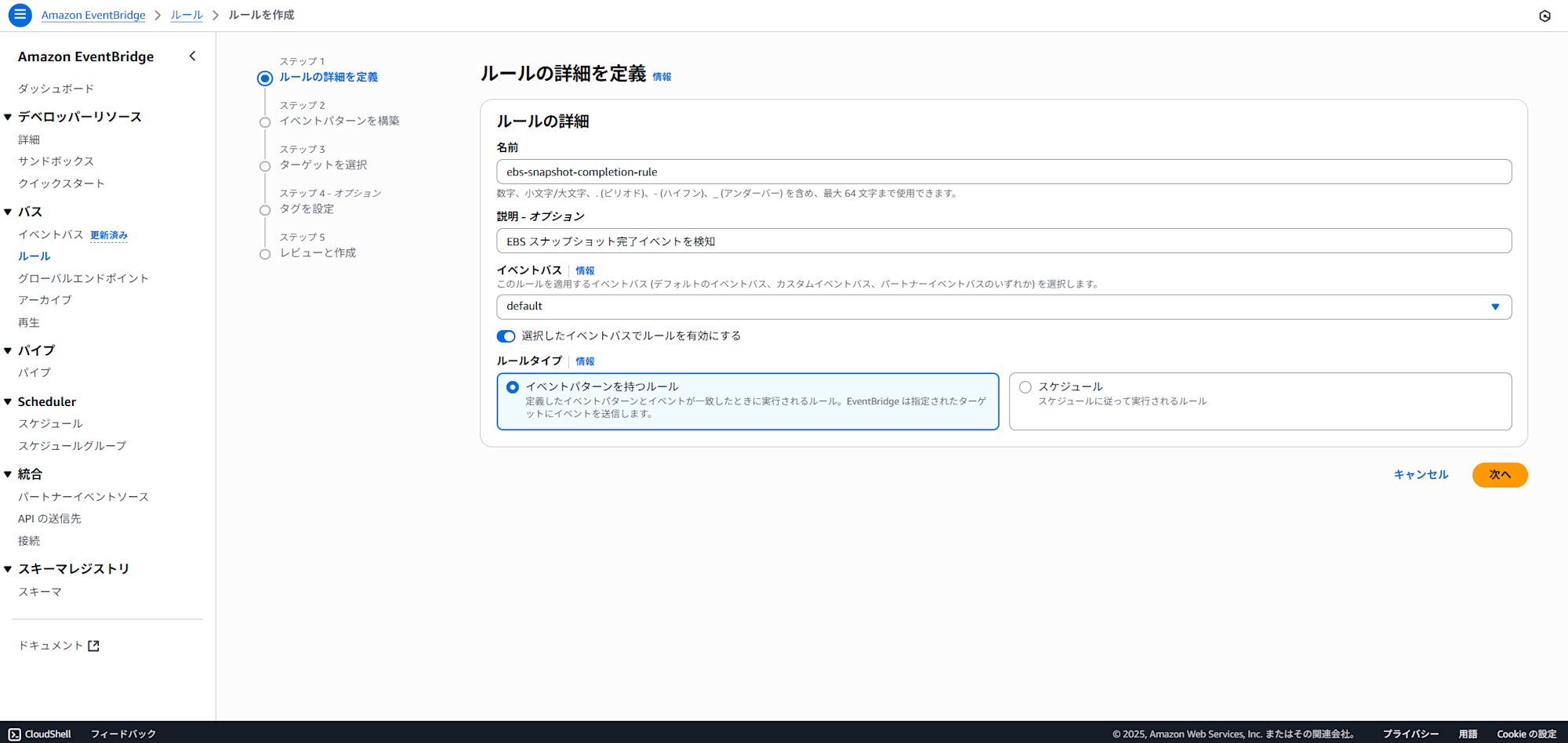
Task: Click the step 3 circle marker in the wizard
Action: coord(265,165)
